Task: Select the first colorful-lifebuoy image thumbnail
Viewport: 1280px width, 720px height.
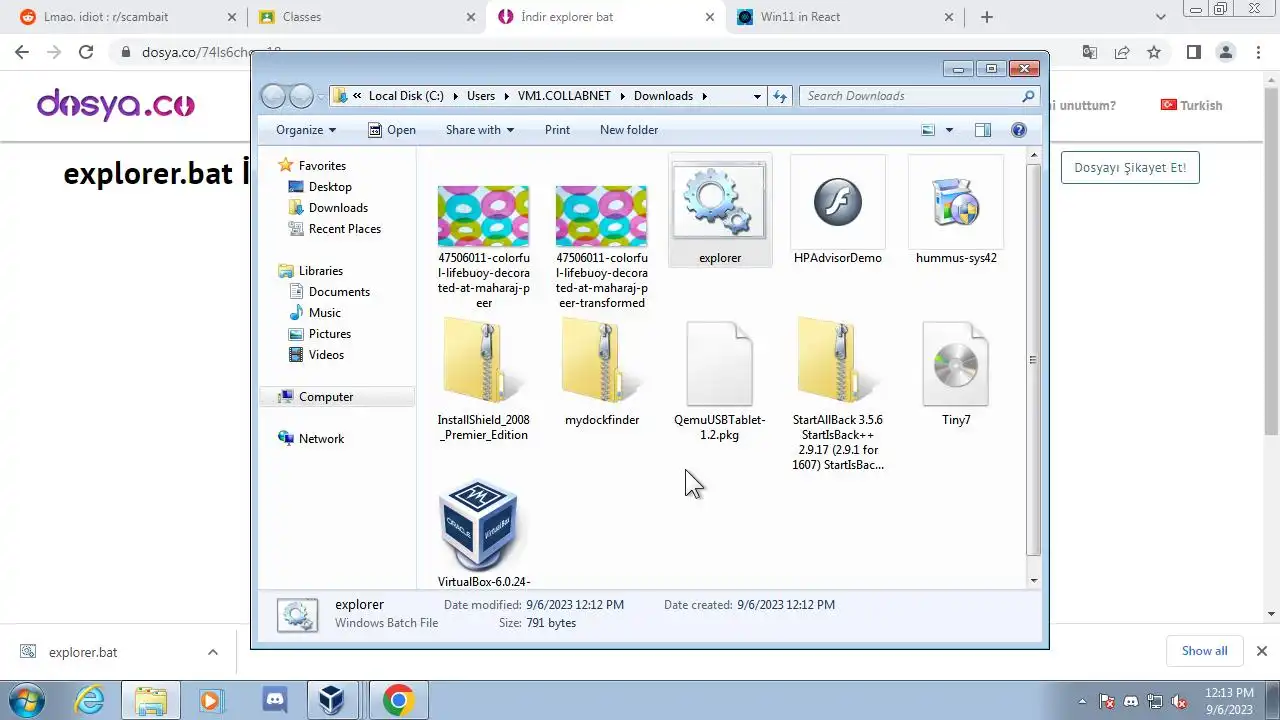Action: point(484,216)
